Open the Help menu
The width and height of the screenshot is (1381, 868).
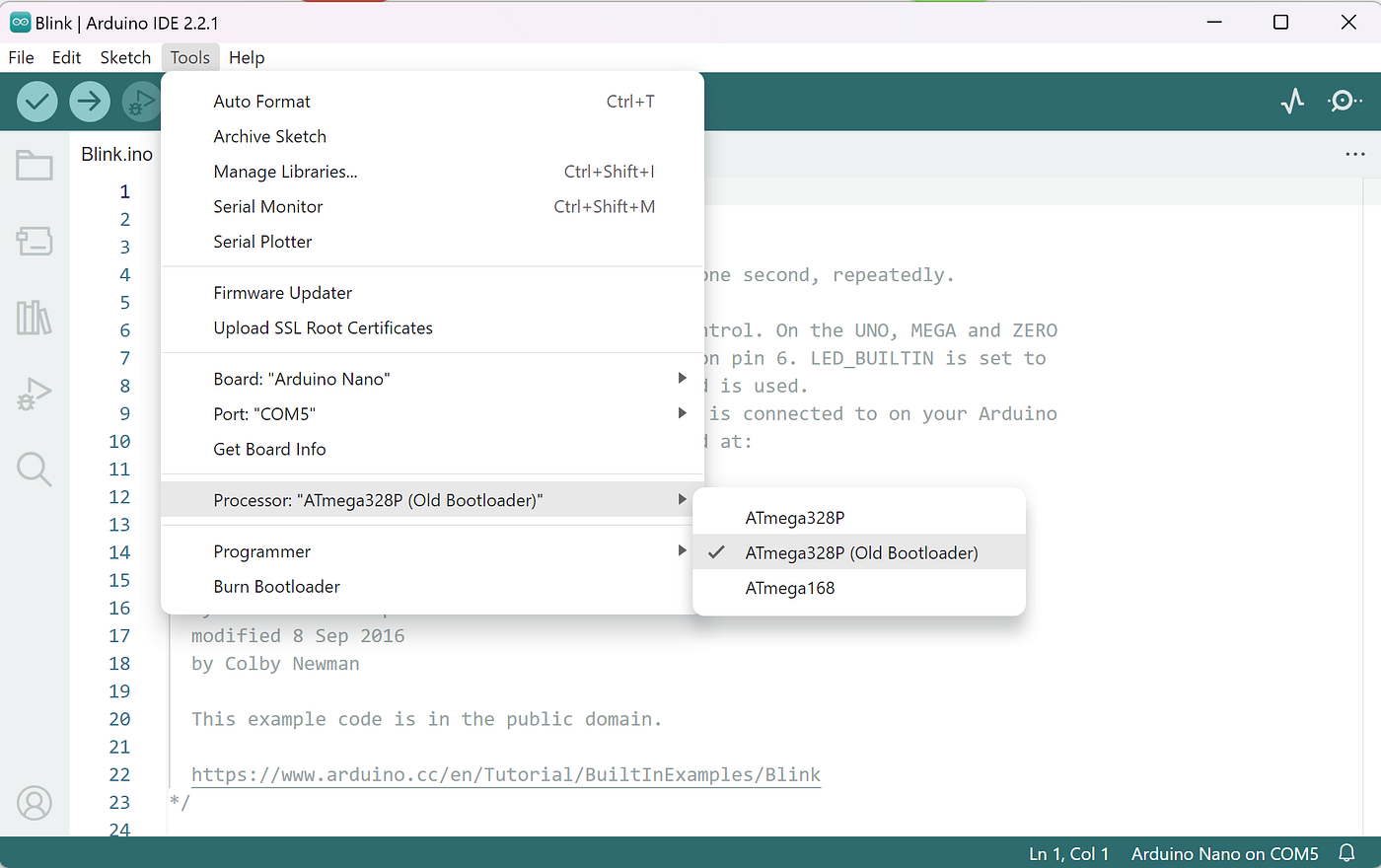[x=247, y=57]
